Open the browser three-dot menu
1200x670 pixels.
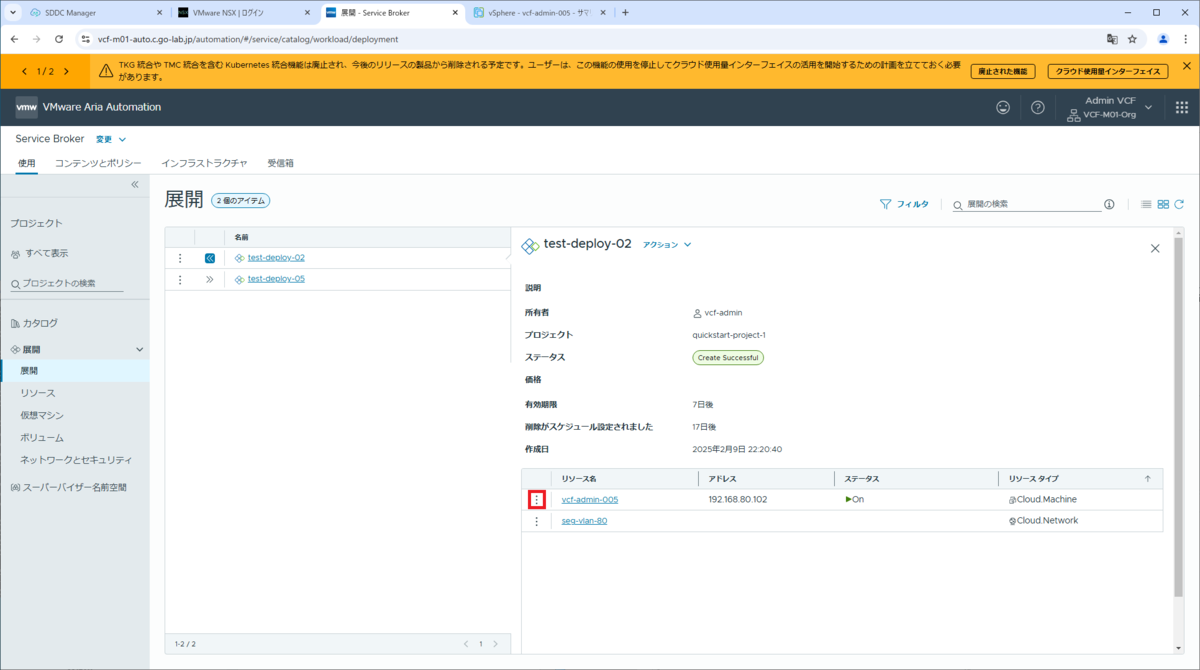(1185, 39)
